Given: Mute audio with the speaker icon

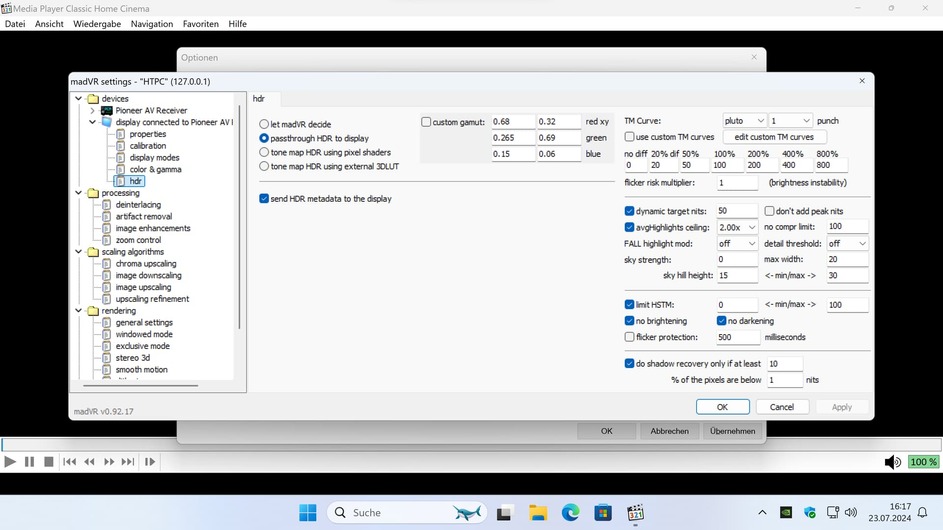Looking at the screenshot, I should click(892, 462).
